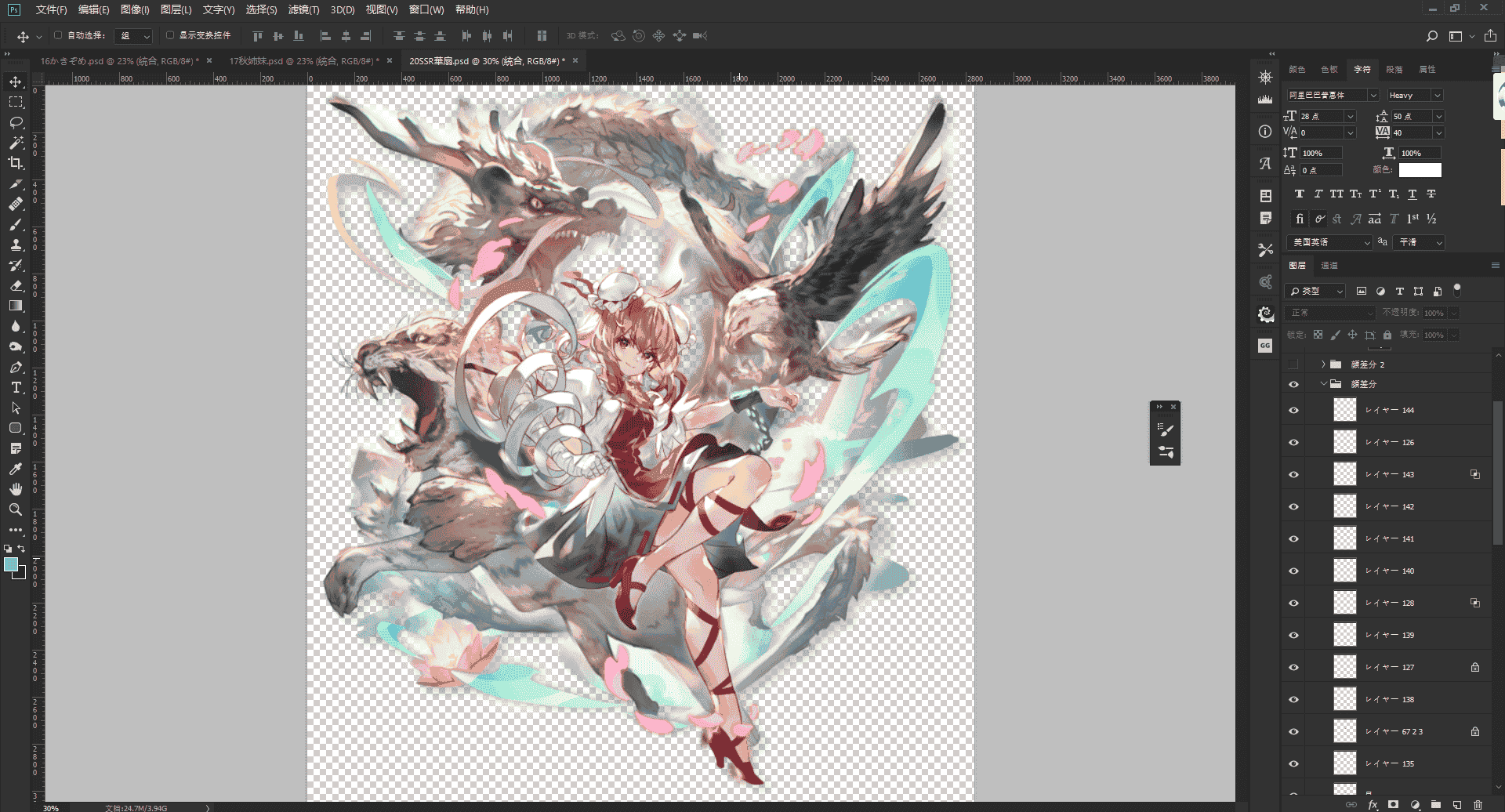Screen dimensions: 1505x812
Task: Collapse the 顔差分 layer group
Action: (1323, 384)
